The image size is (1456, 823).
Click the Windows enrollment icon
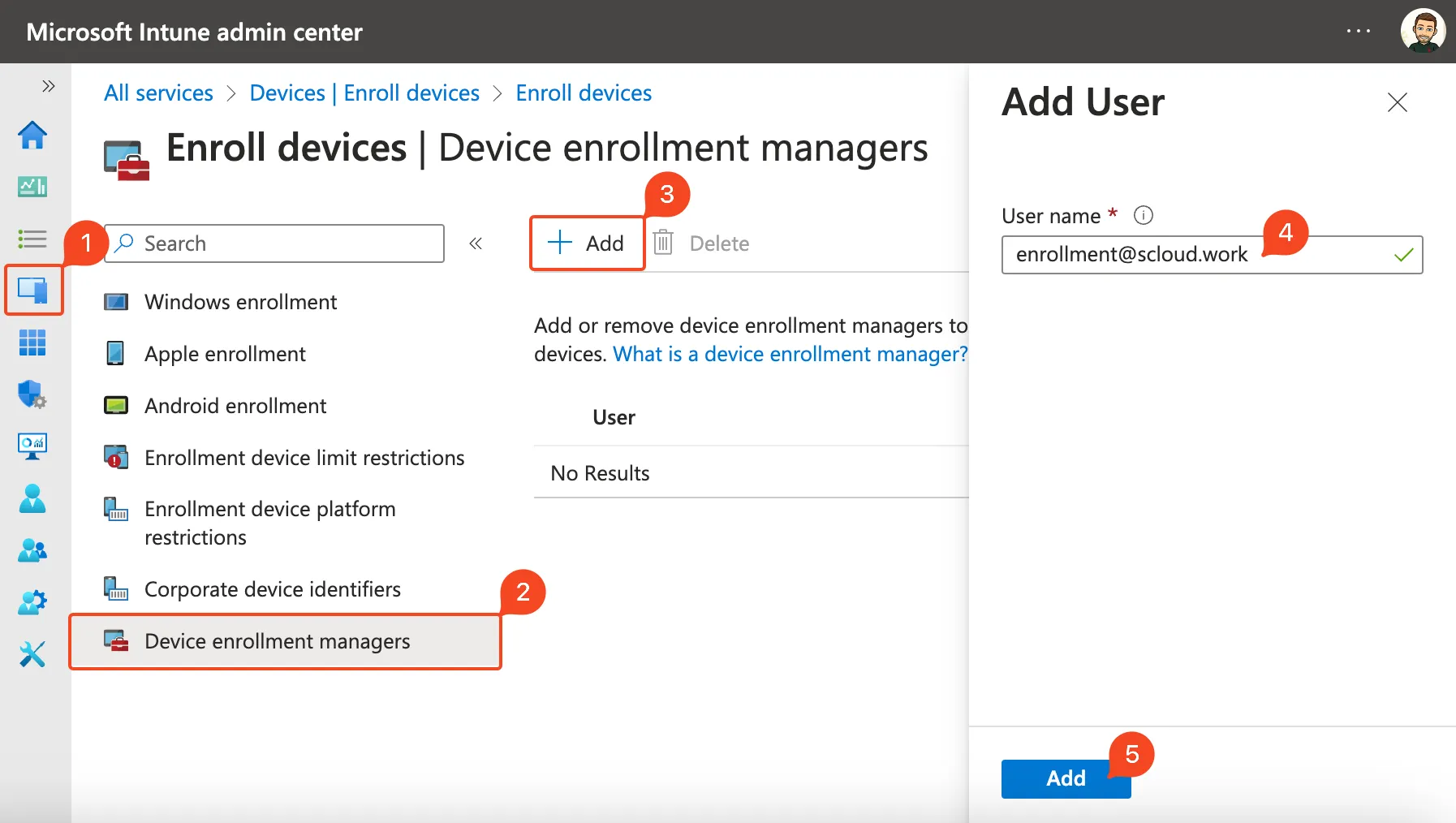(x=116, y=302)
